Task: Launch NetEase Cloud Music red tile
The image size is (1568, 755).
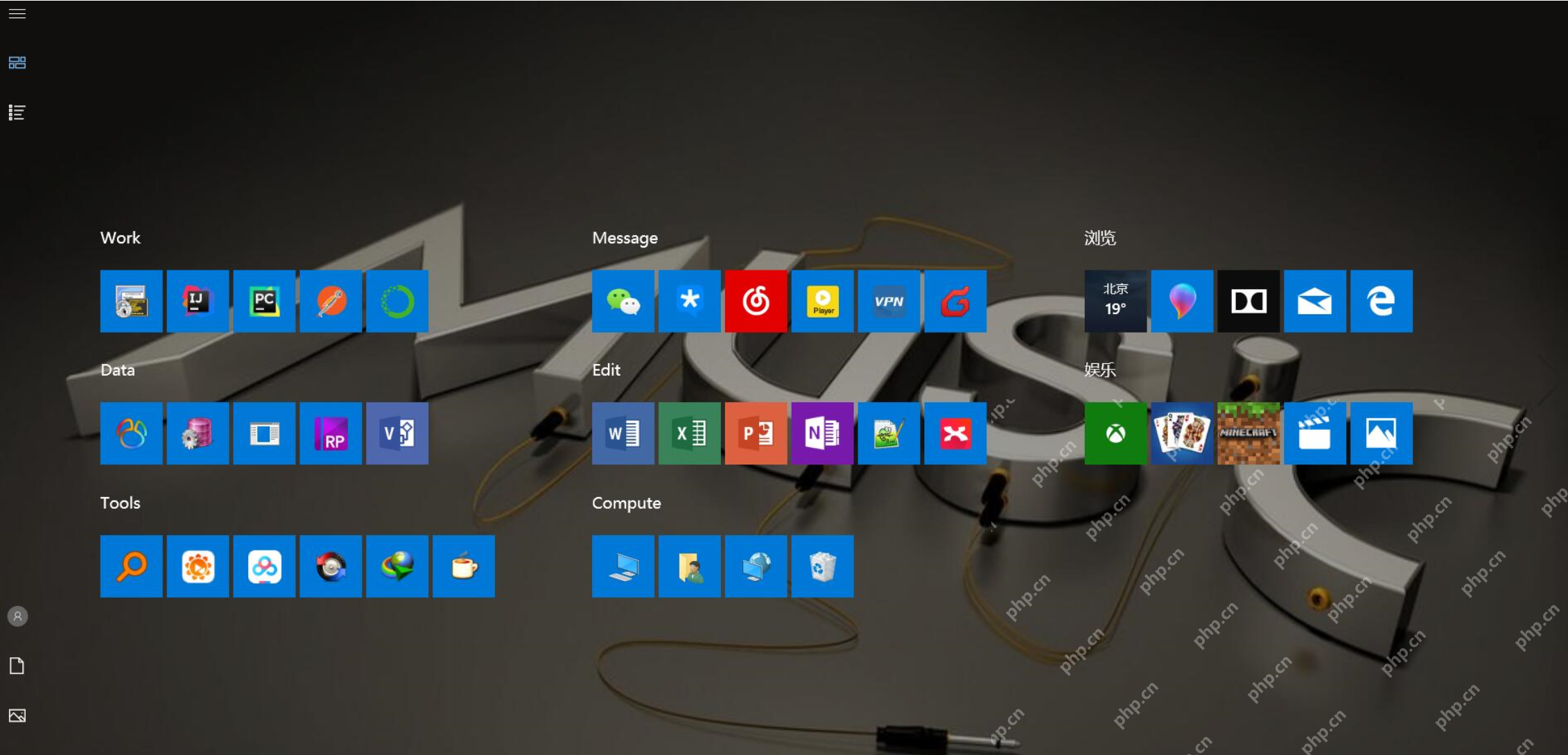Action: [756, 301]
